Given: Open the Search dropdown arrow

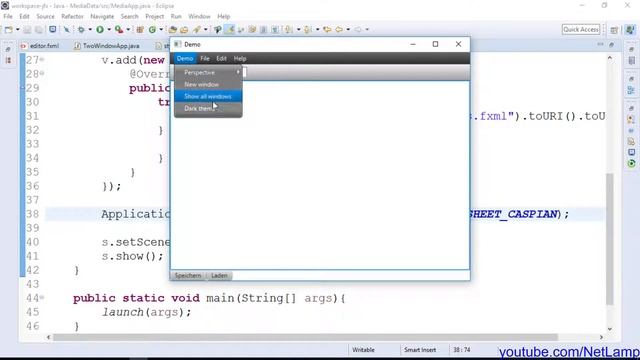Looking at the screenshot, I should [205, 29].
